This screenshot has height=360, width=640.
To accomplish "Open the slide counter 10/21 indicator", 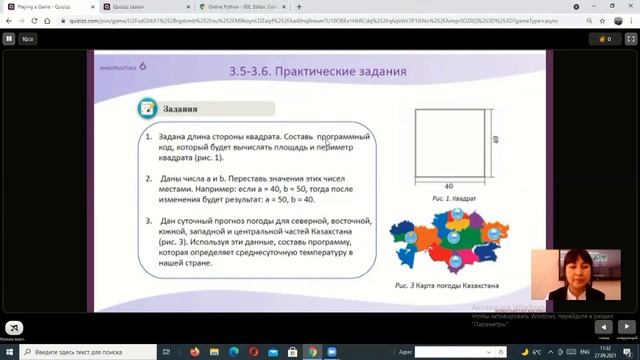I will pos(28,39).
